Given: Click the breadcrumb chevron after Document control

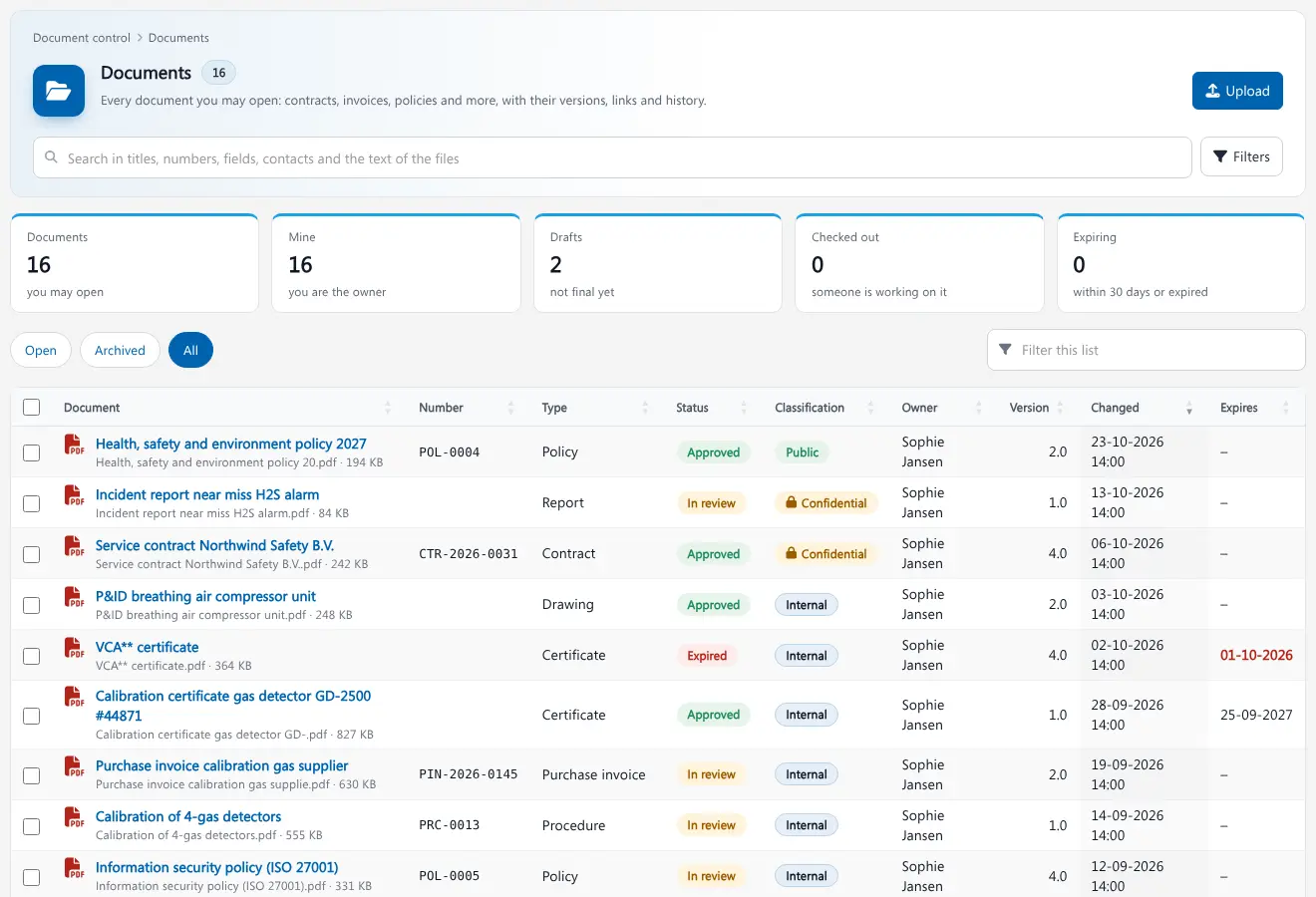Looking at the screenshot, I should pyautogui.click(x=140, y=38).
